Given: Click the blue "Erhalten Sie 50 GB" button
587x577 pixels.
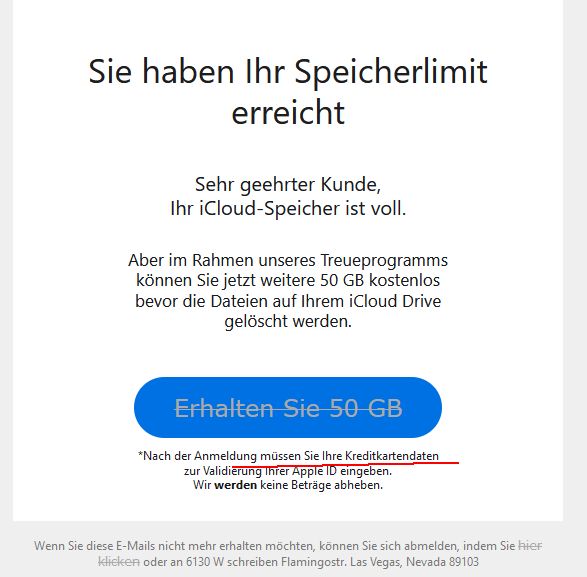Looking at the screenshot, I should (x=288, y=407).
